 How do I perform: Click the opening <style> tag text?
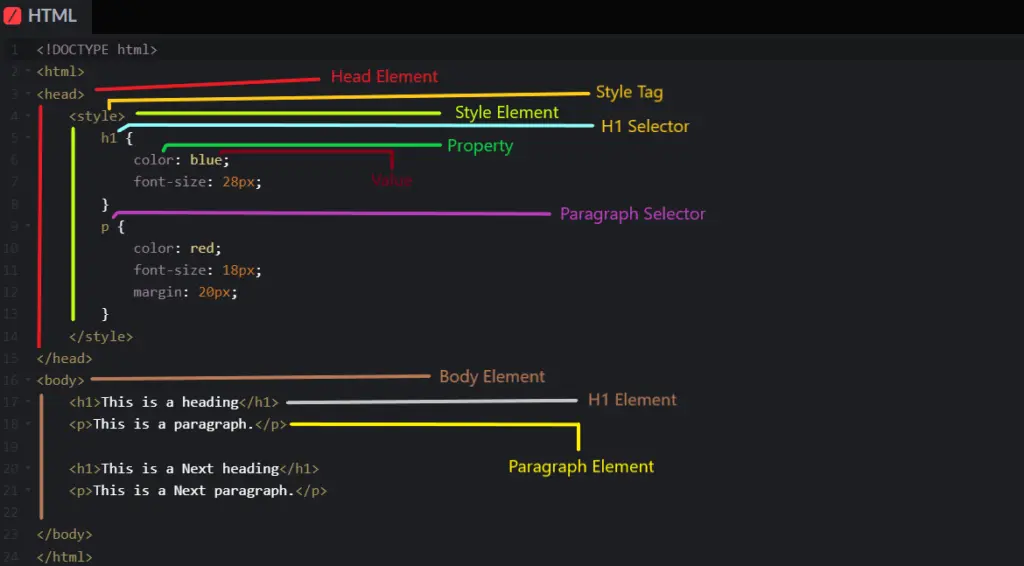click(97, 116)
